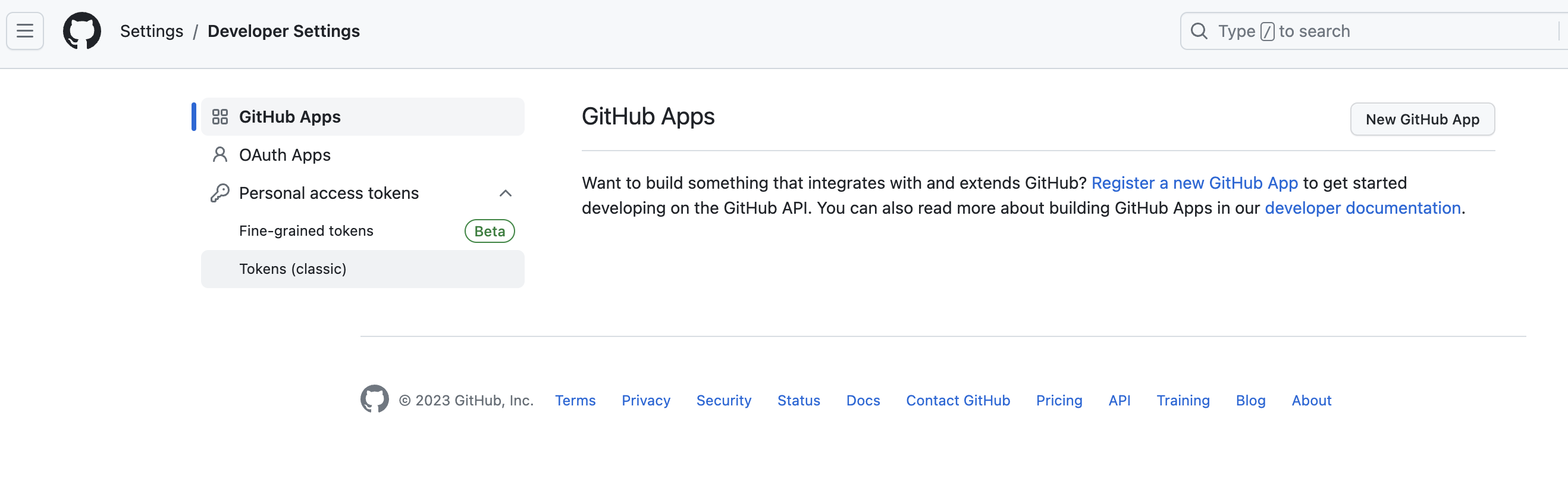Click Developer Settings in the breadcrumb
Screen dimensions: 1568x487
tap(284, 31)
